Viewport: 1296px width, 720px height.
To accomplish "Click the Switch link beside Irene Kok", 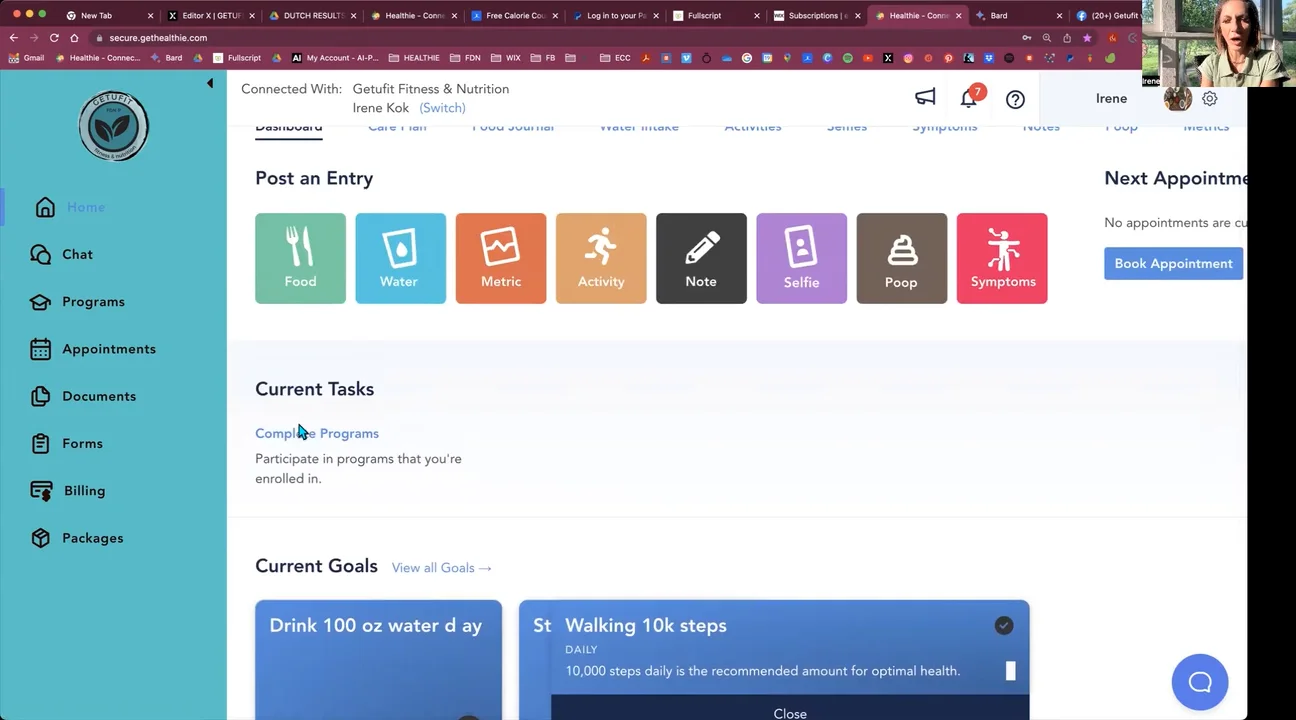I will [x=442, y=108].
